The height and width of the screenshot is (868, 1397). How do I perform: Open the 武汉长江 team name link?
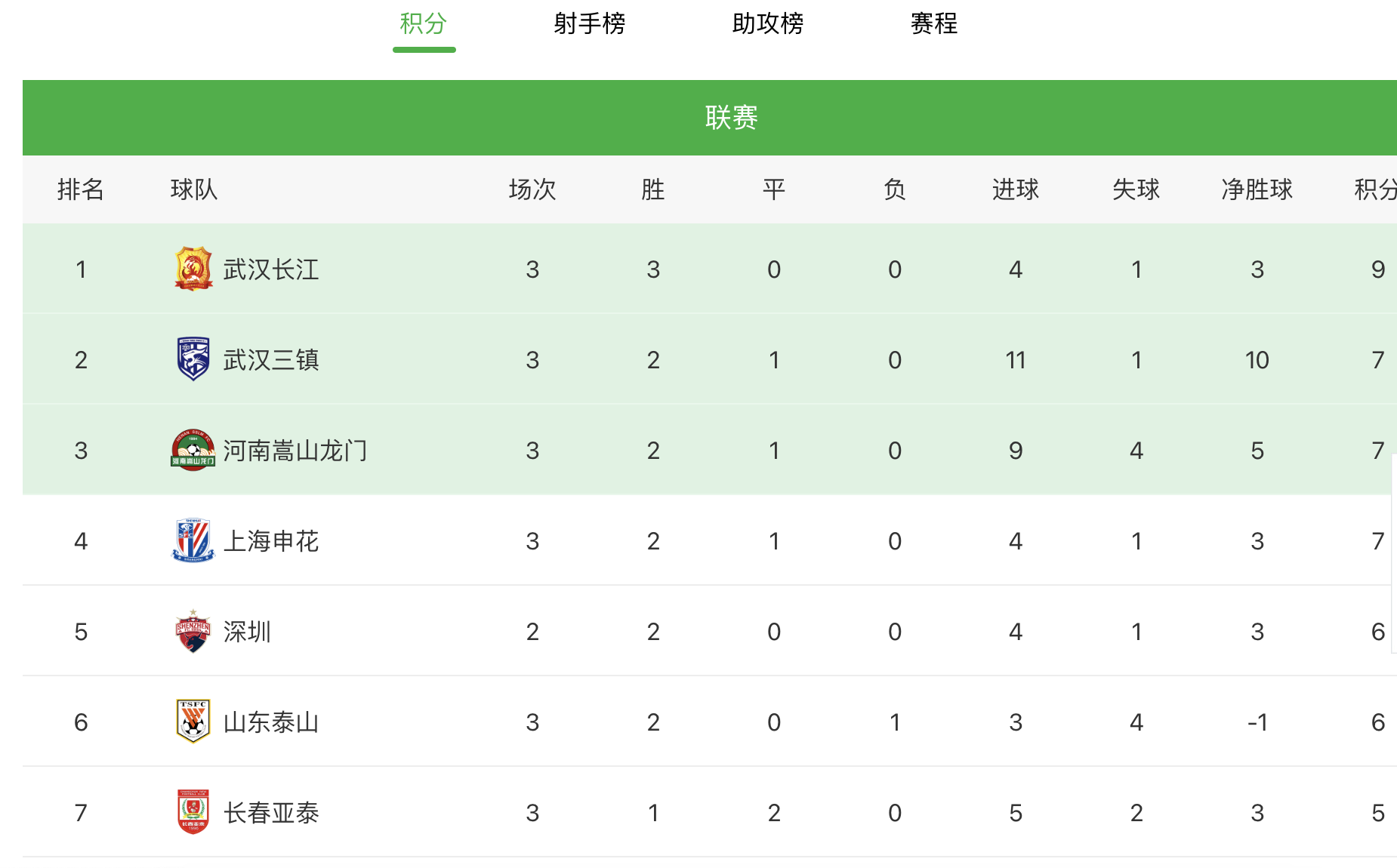coord(271,269)
